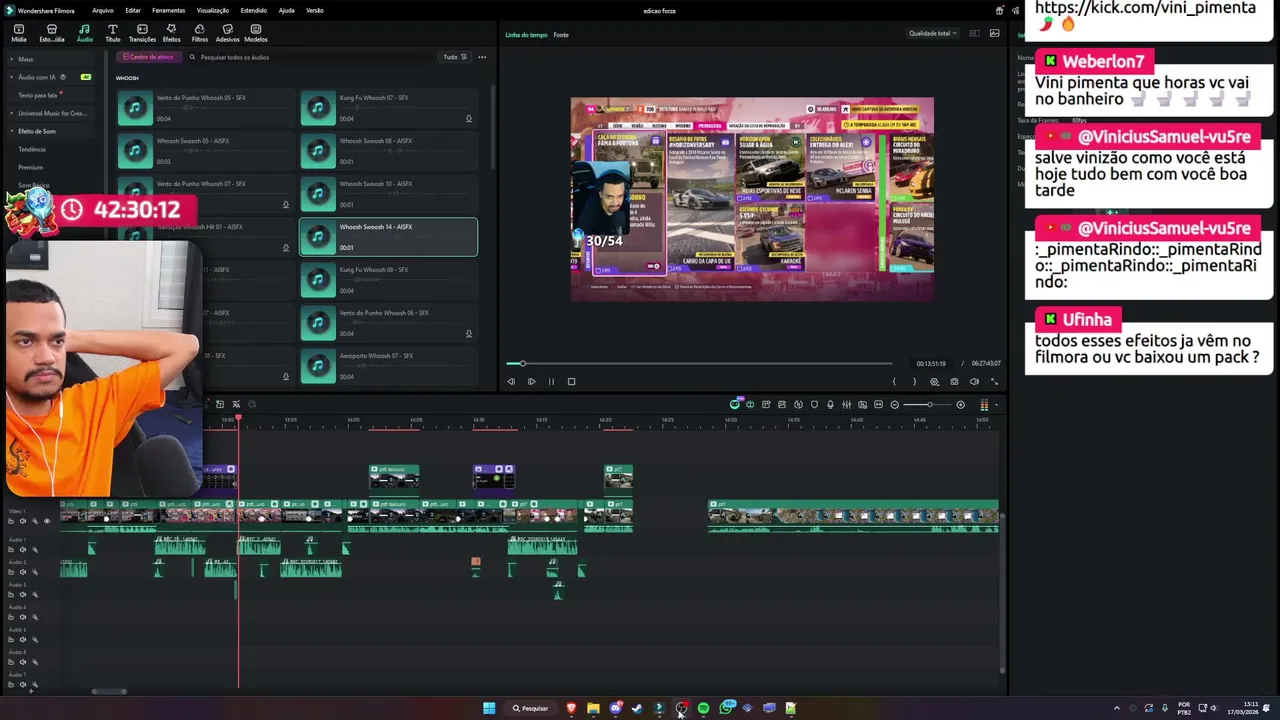Open the Ajuda menu
The height and width of the screenshot is (720, 1280).
coord(286,10)
